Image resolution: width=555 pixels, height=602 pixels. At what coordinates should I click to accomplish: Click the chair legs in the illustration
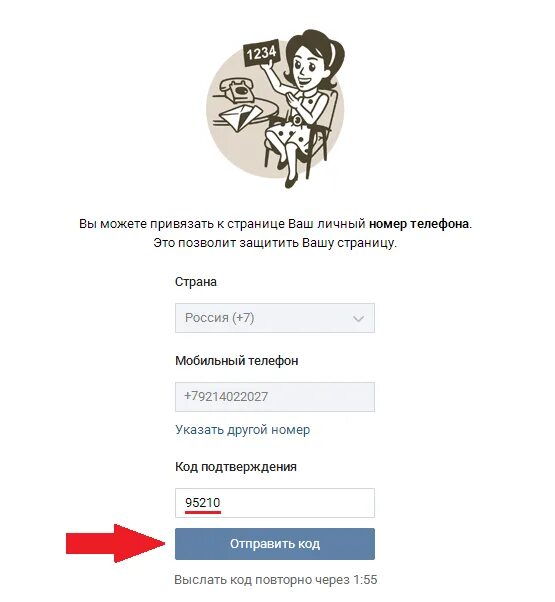tap(297, 159)
